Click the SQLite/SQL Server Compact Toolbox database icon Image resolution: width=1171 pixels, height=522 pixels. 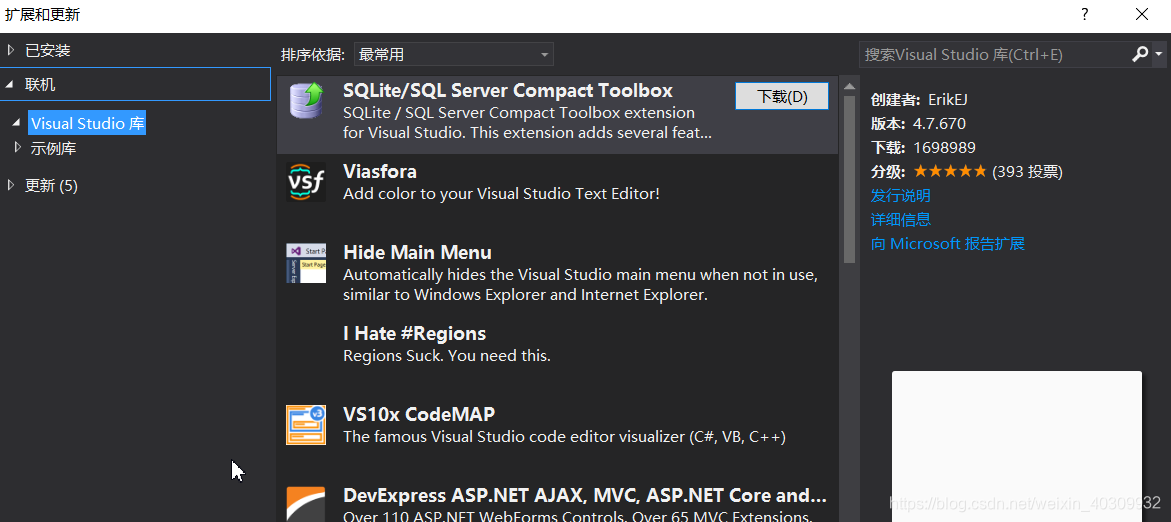coord(306,102)
